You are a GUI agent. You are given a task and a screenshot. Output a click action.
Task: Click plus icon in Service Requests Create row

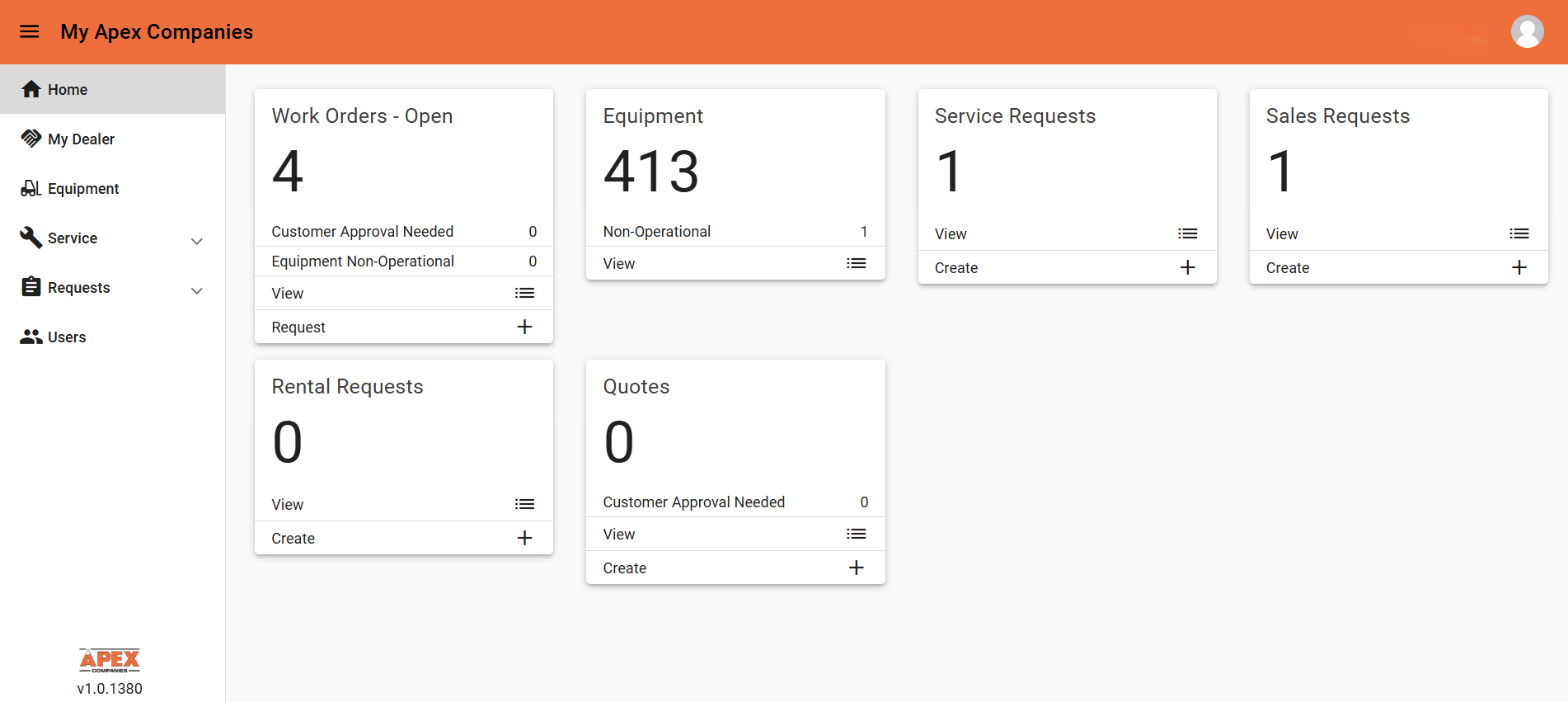pos(1188,267)
